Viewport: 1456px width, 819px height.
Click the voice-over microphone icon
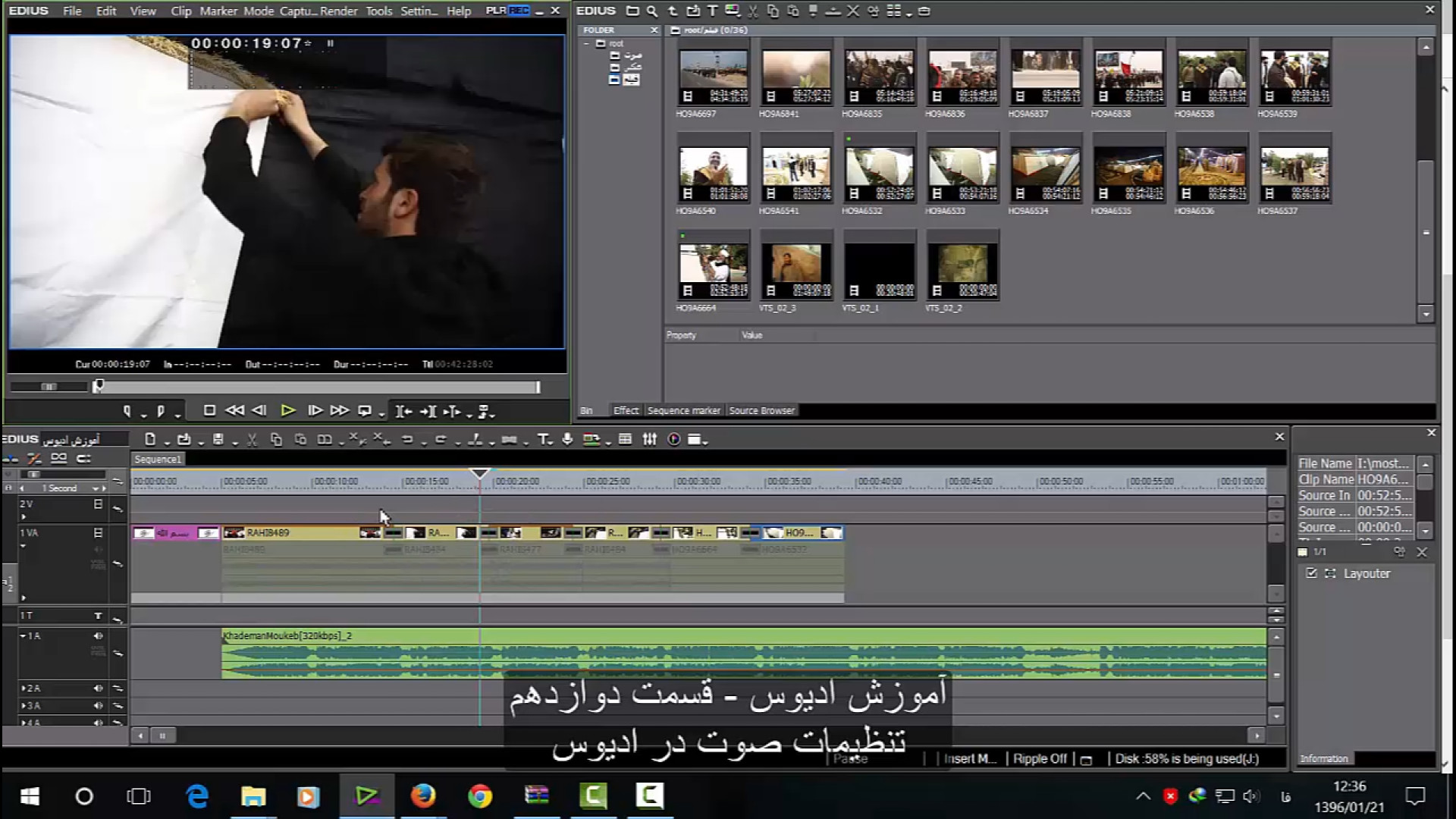point(567,440)
